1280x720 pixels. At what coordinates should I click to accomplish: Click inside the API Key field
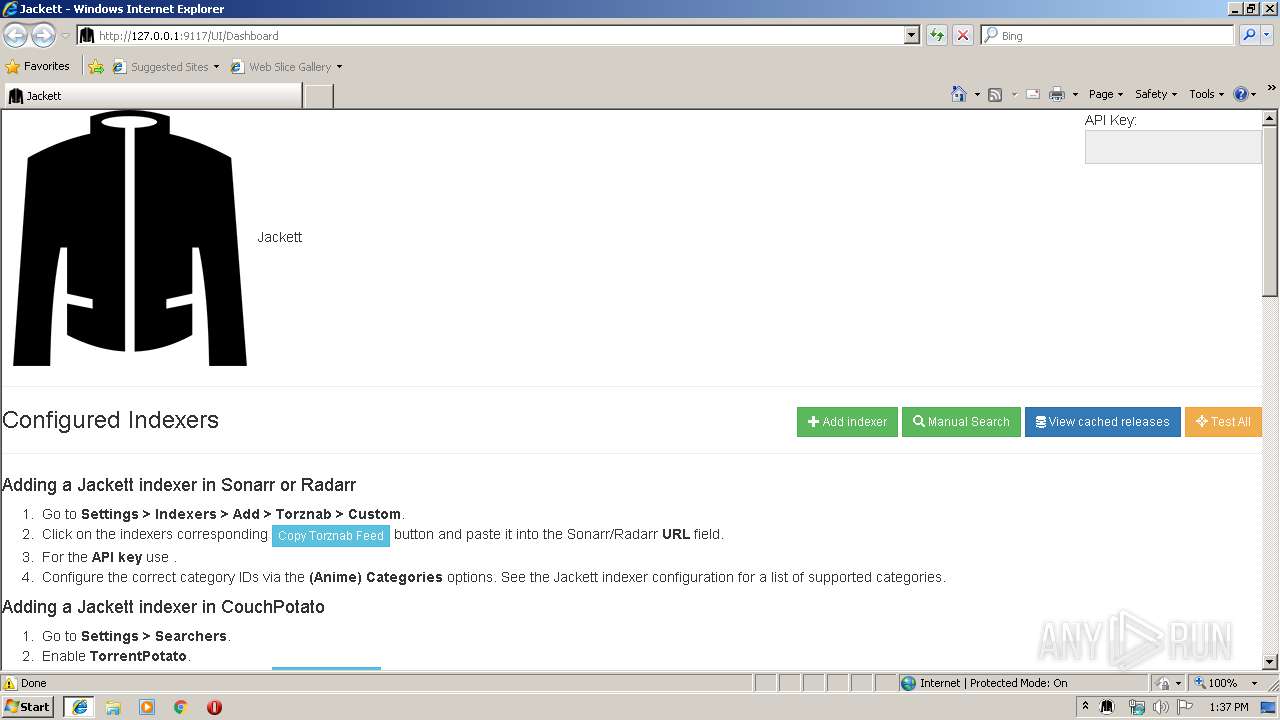[1173, 147]
